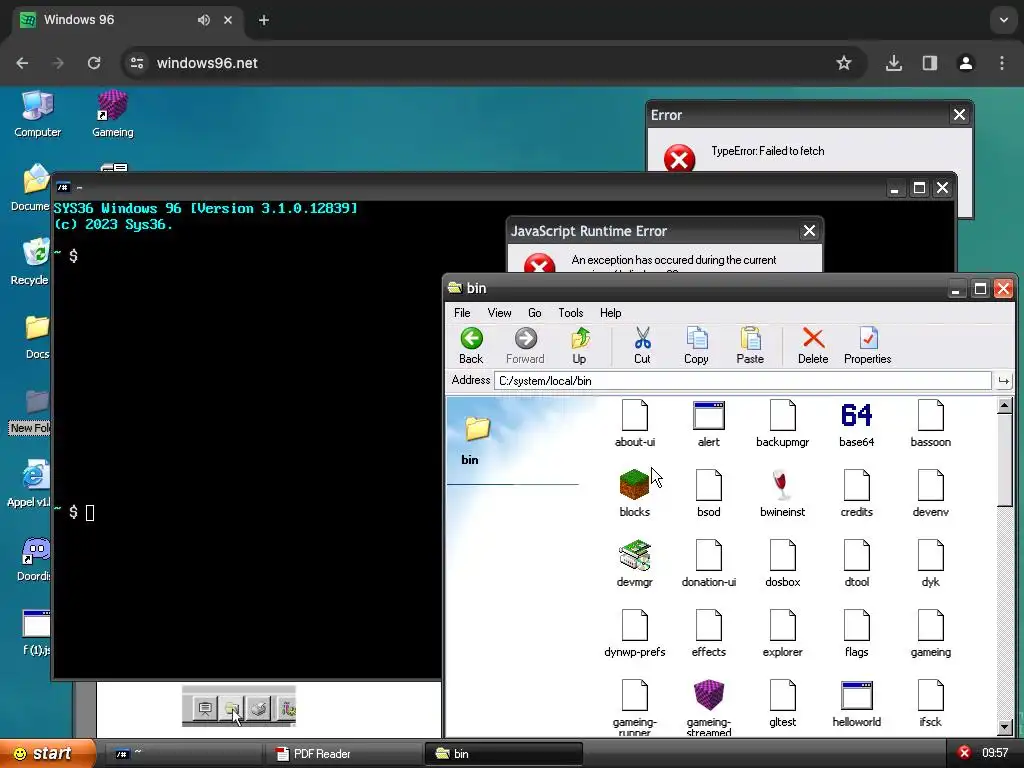Screen dimensions: 1024x768
Task: Open the Gameing desktop shortcut
Action: pyautogui.click(x=112, y=114)
